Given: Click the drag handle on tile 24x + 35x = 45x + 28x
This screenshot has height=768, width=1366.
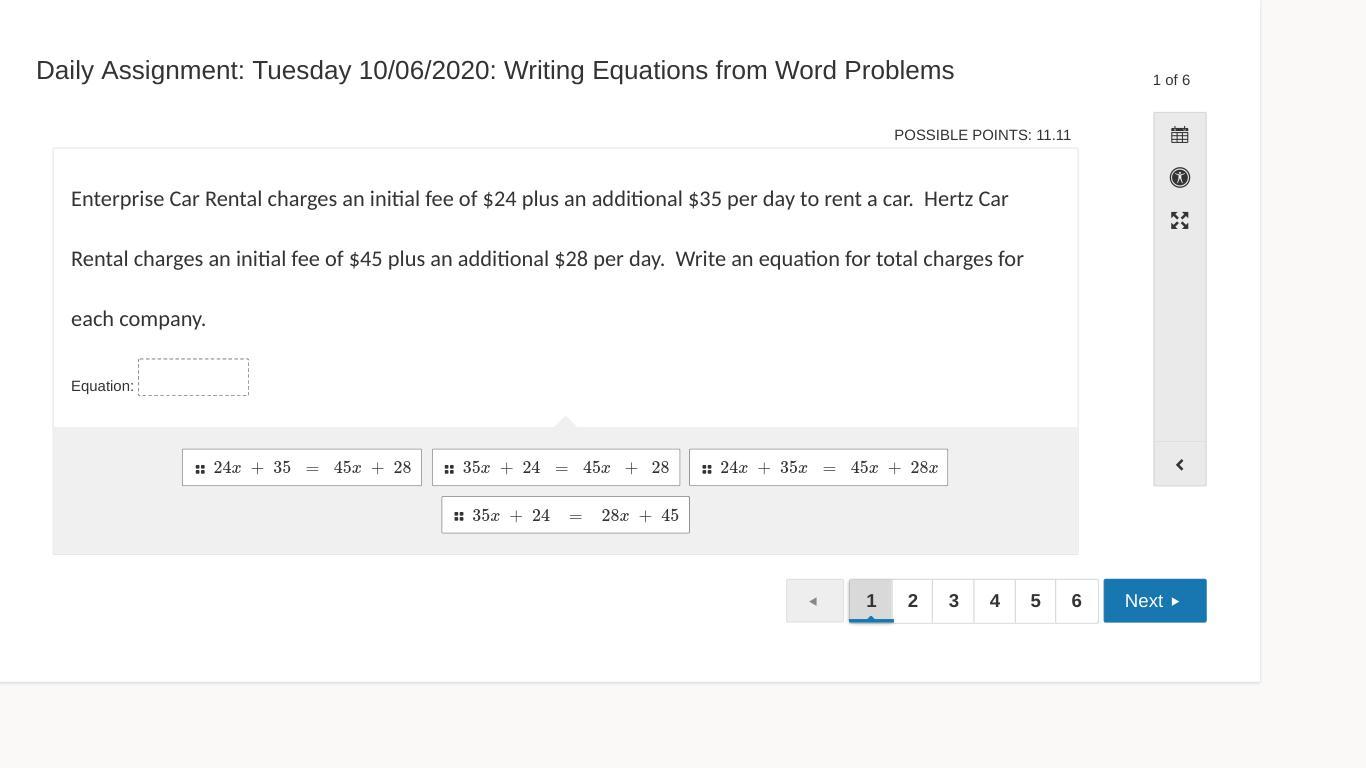Looking at the screenshot, I should pyautogui.click(x=706, y=469).
